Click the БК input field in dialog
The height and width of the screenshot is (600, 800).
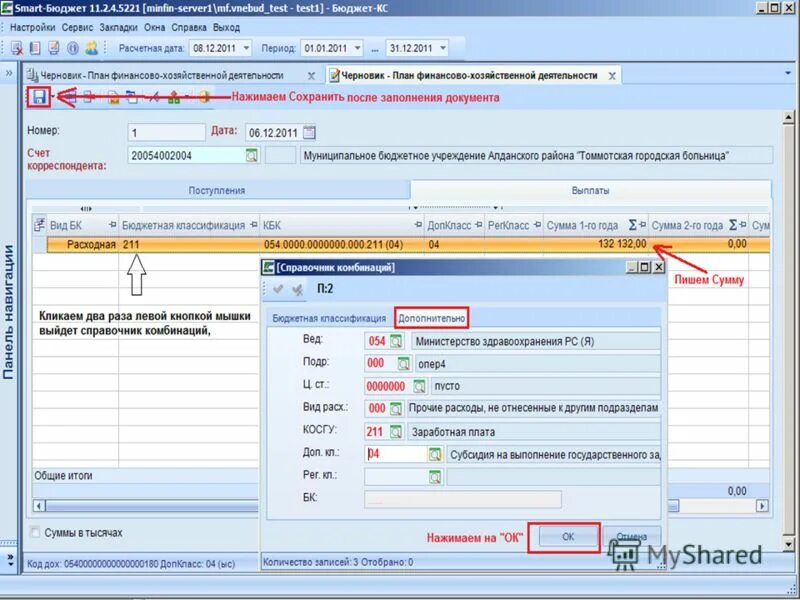pos(463,499)
